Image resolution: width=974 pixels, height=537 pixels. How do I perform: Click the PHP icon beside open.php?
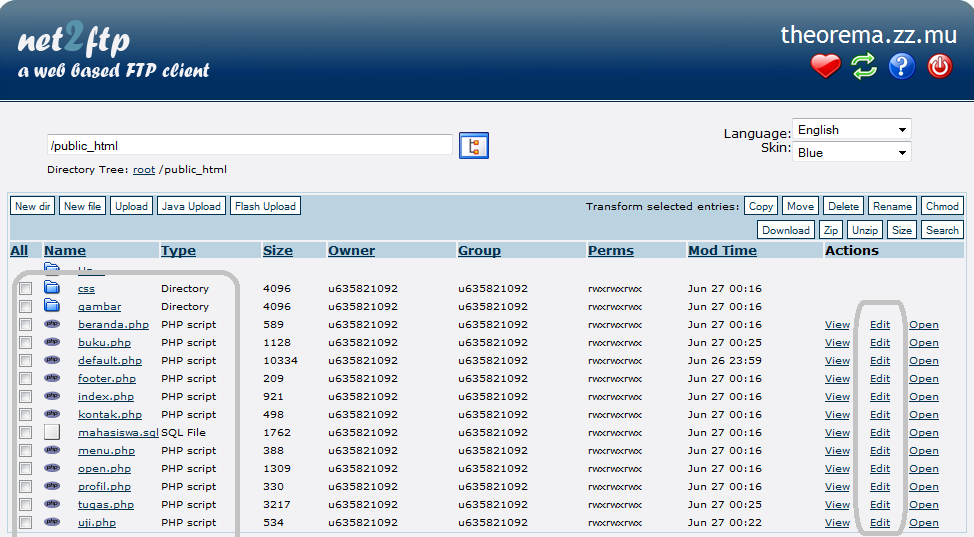click(x=52, y=468)
